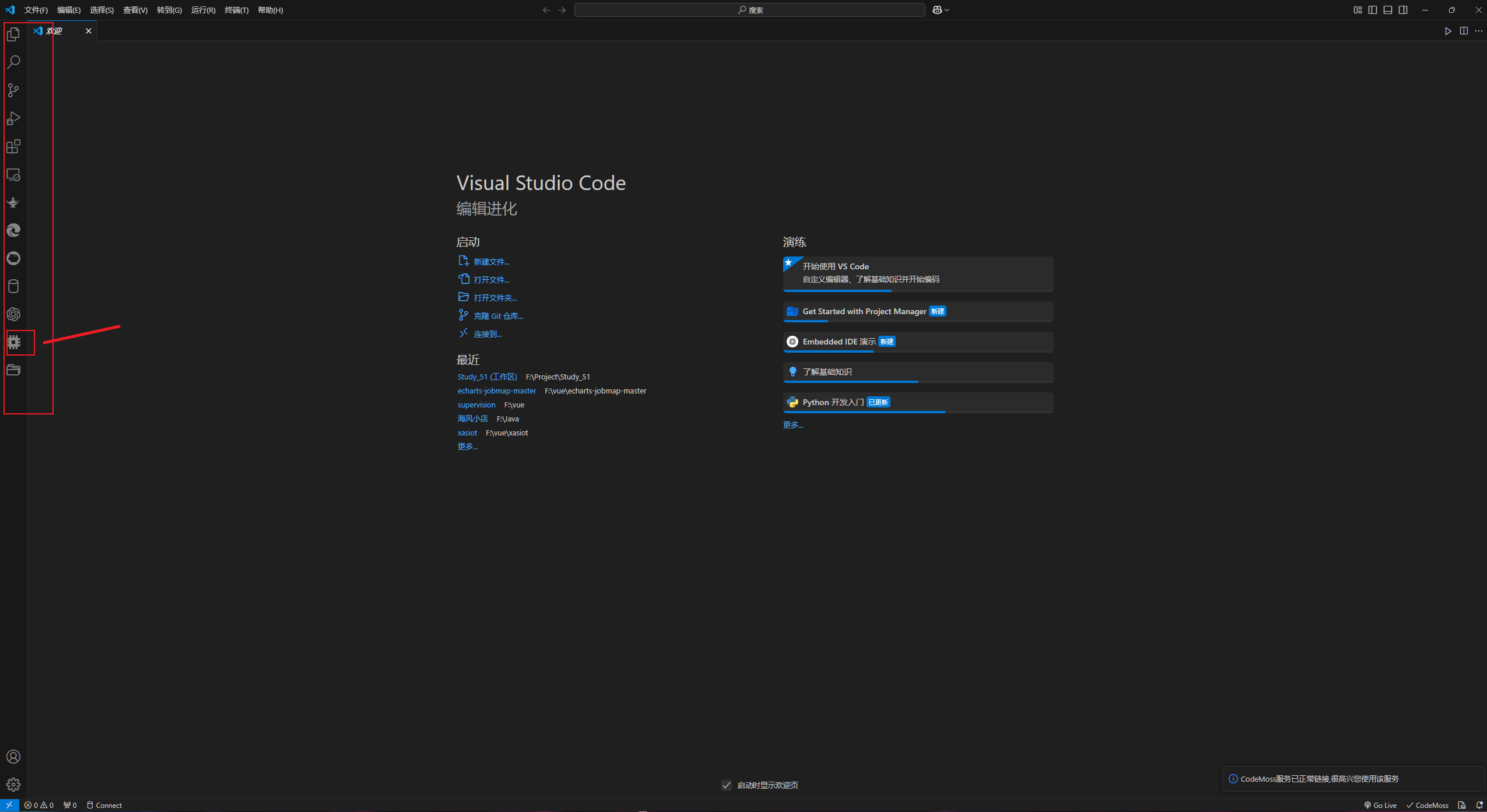Image resolution: width=1487 pixels, height=812 pixels.
Task: Click 更多 under the walkthroughs list
Action: [x=792, y=426]
